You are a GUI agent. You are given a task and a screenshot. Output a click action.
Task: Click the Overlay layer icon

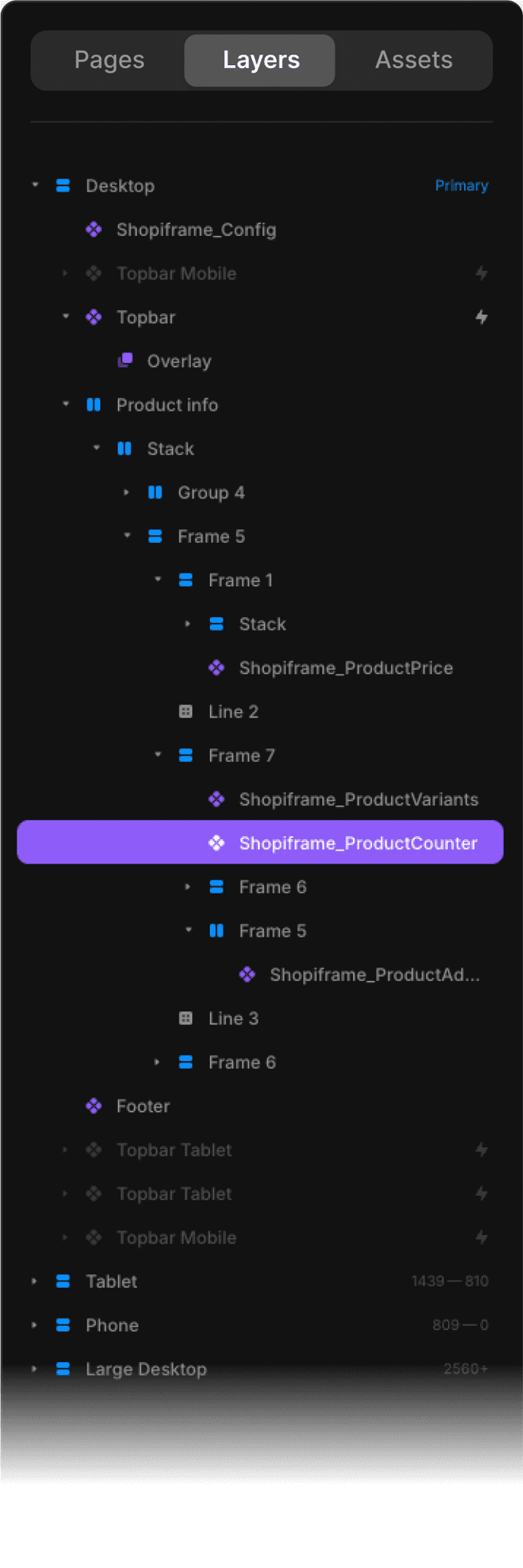click(x=125, y=361)
